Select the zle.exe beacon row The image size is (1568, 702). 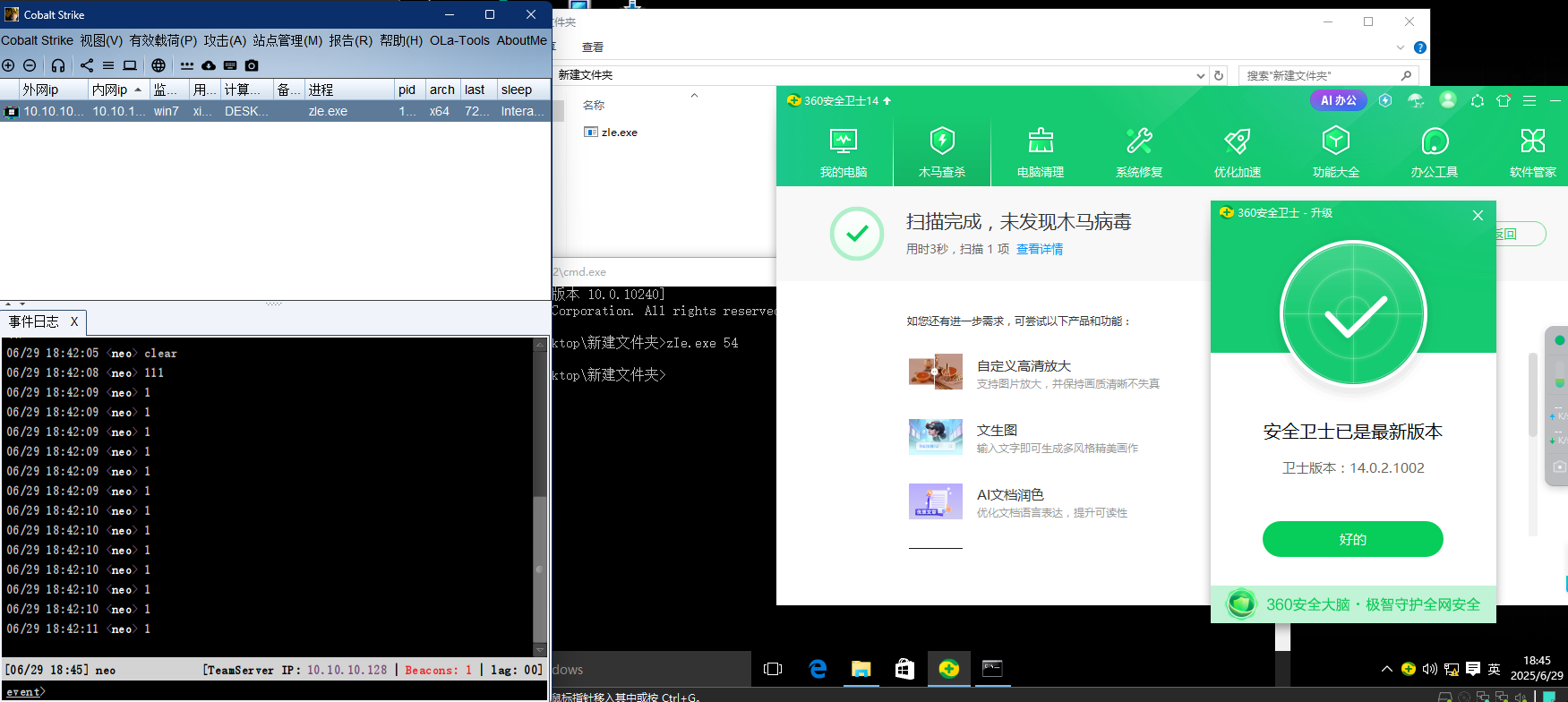[x=269, y=112]
